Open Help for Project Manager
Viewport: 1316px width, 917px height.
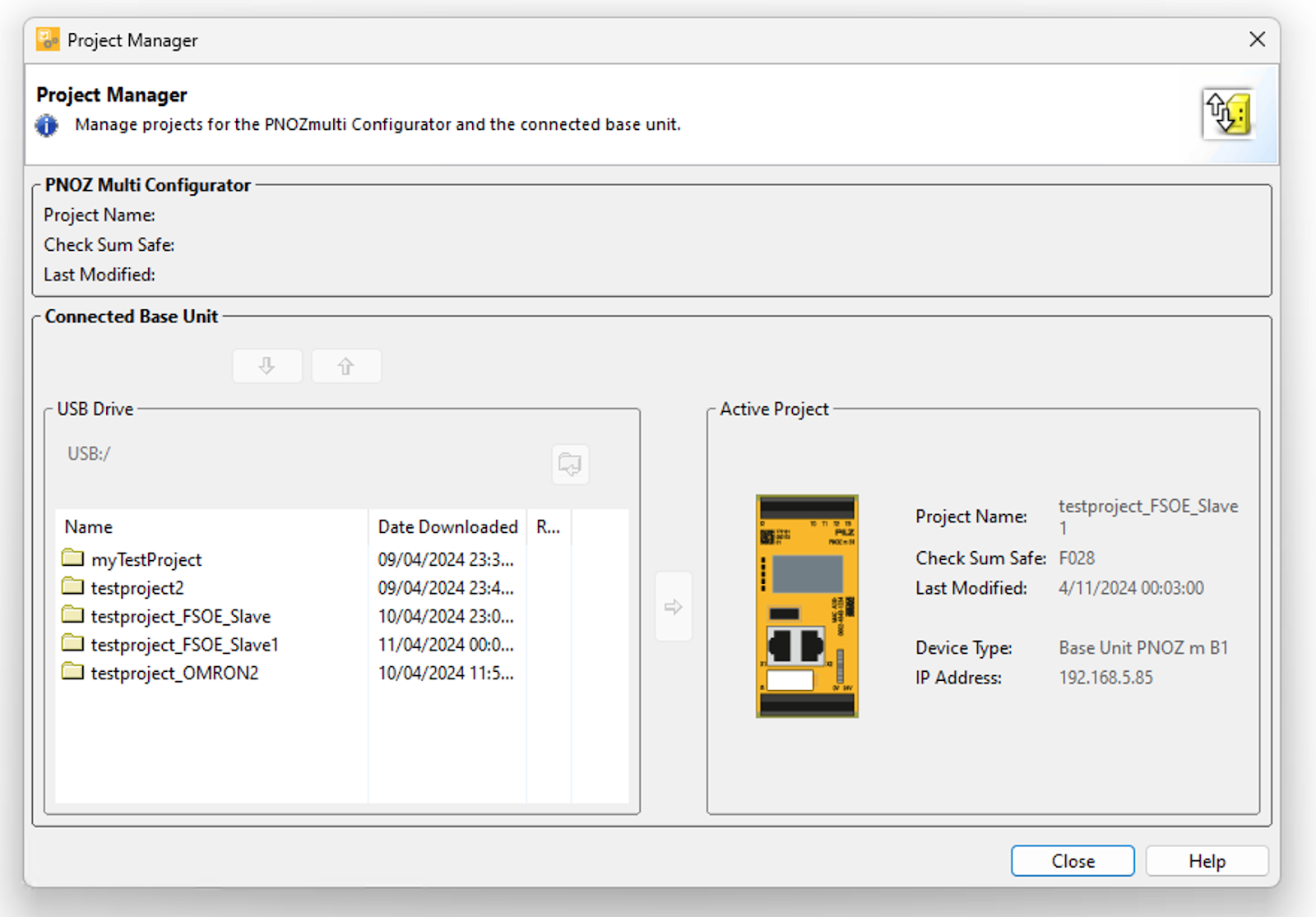1207,861
